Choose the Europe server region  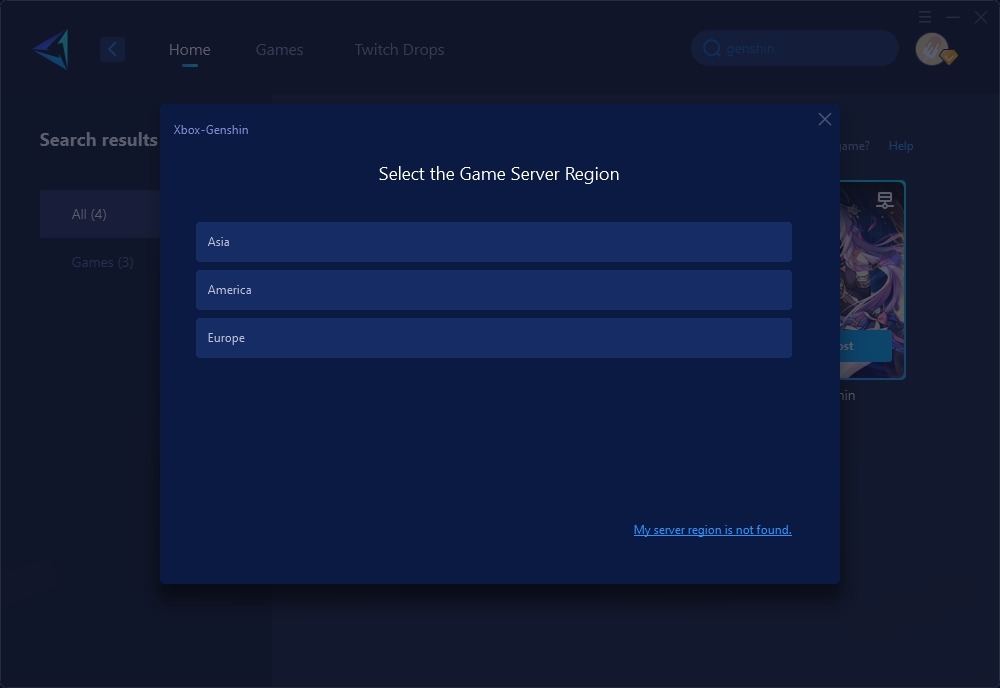pyautogui.click(x=494, y=338)
